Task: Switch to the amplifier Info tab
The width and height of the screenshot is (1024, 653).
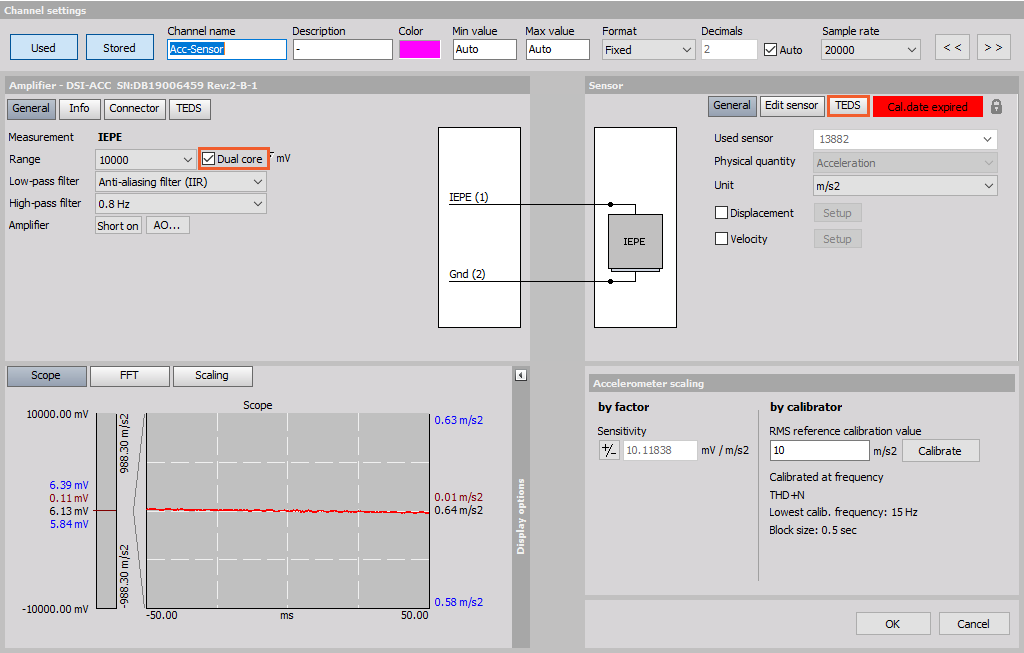Action: coord(80,108)
